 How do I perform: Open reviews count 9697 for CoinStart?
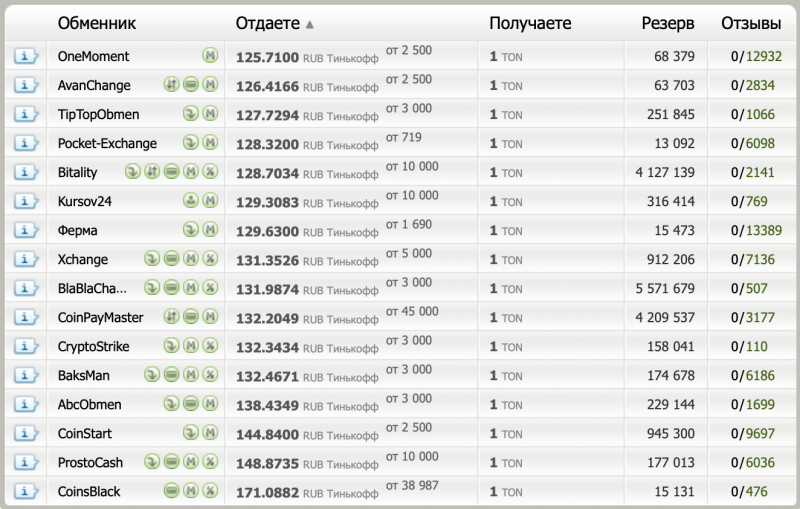pos(760,434)
